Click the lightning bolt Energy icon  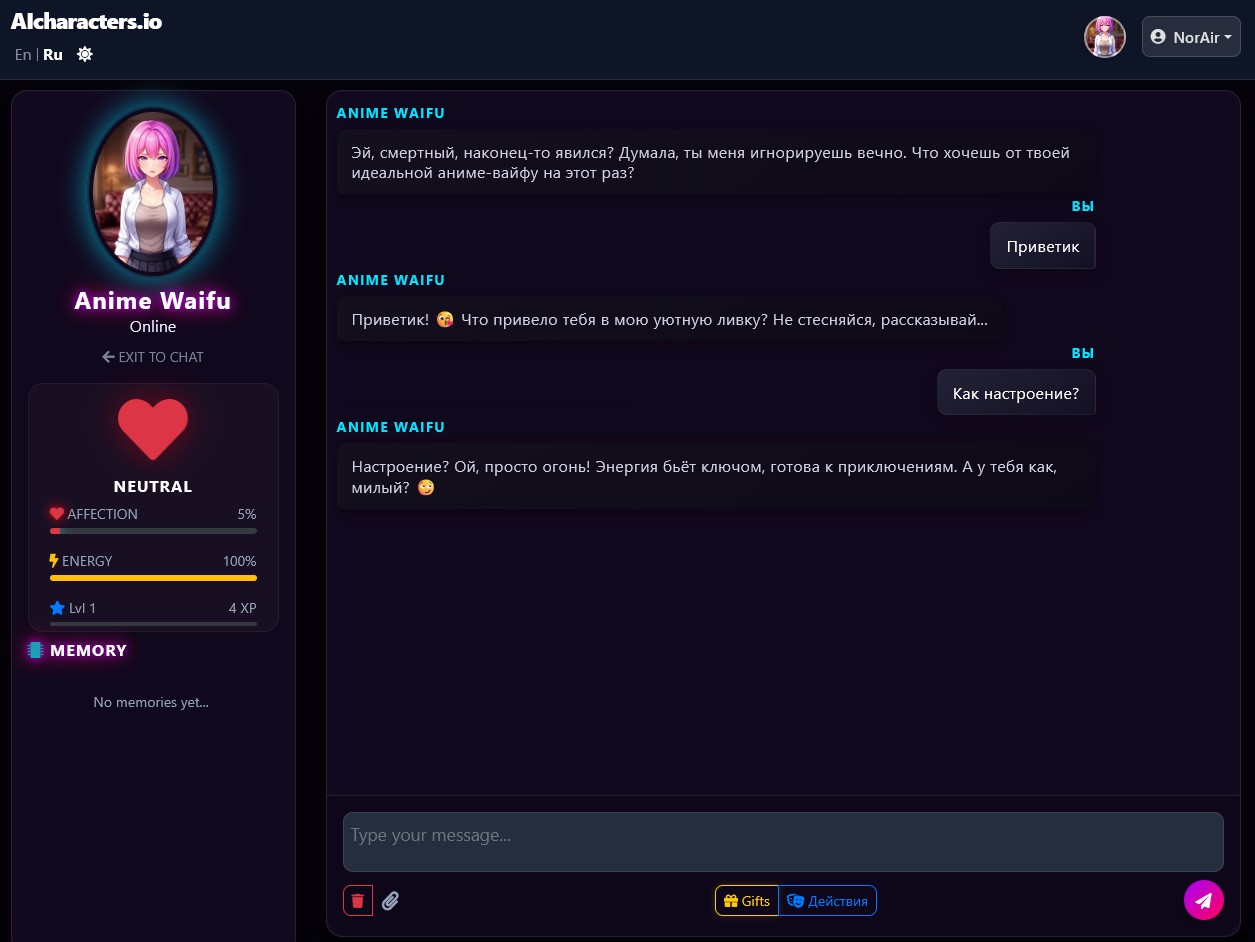click(55, 560)
